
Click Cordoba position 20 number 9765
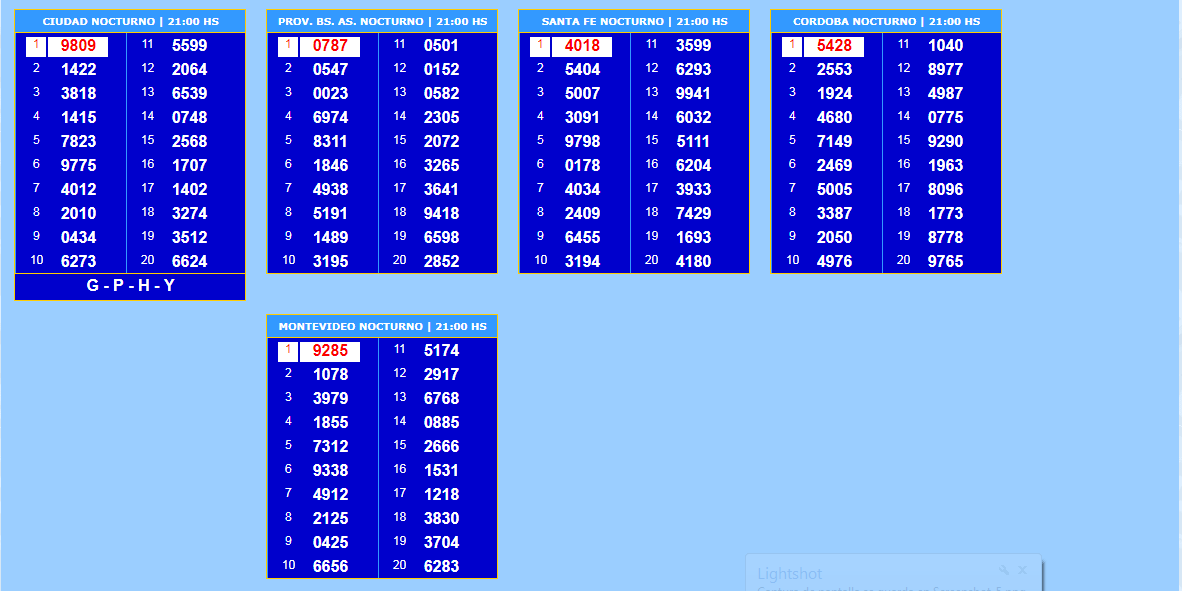pos(945,261)
